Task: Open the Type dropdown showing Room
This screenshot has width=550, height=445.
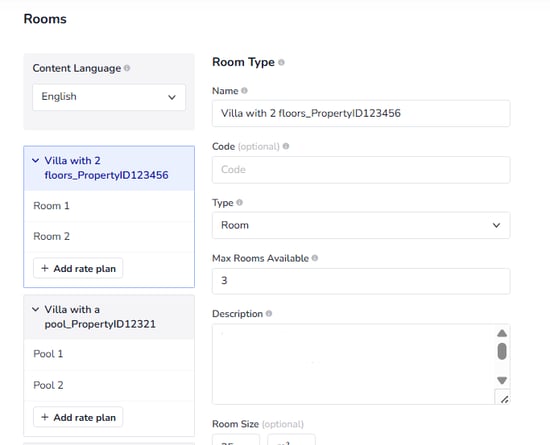Action: 361,225
